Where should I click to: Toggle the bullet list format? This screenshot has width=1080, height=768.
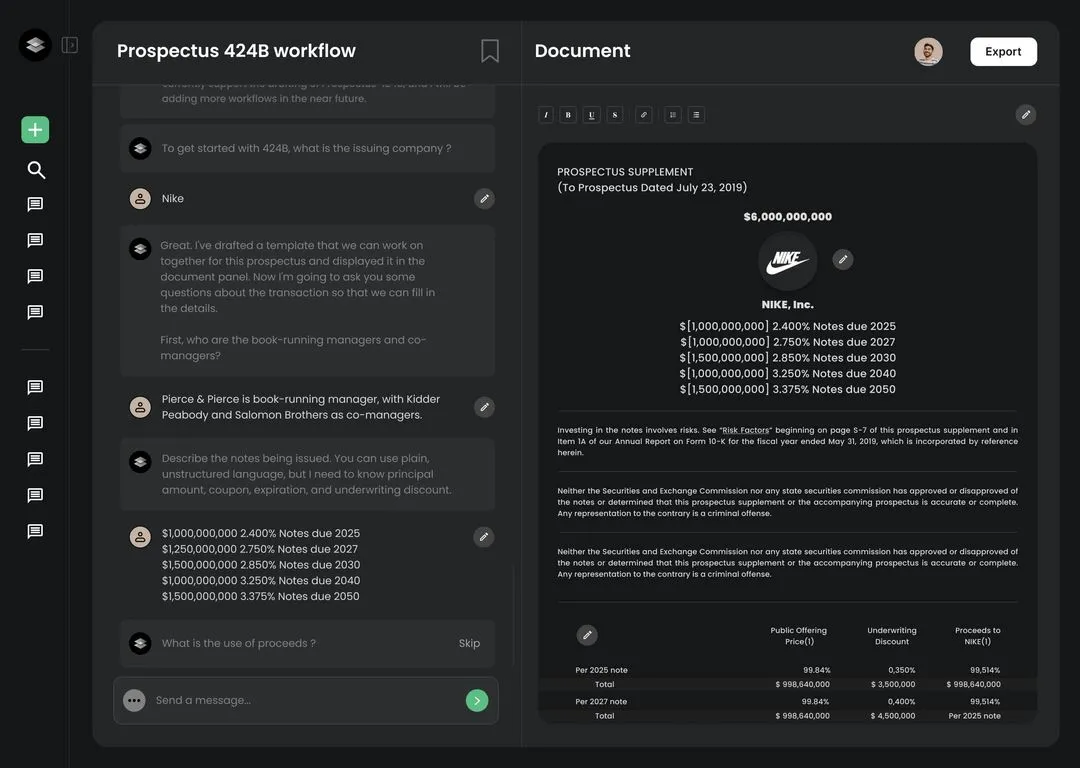coord(696,114)
